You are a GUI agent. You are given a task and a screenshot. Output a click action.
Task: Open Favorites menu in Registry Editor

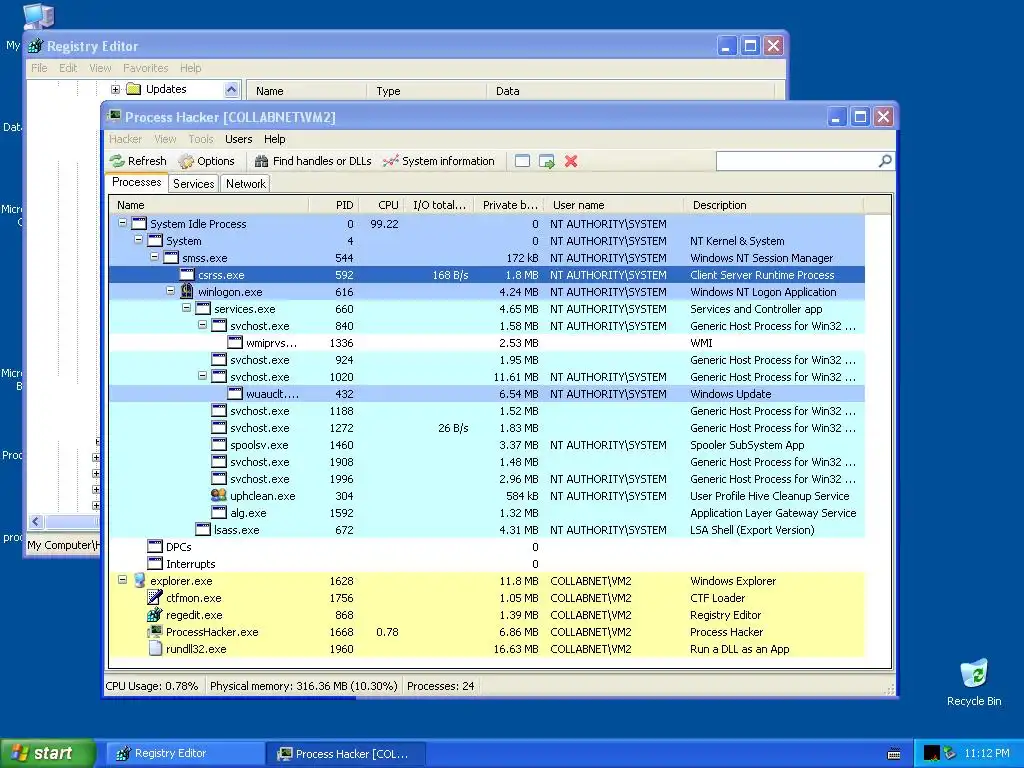pyautogui.click(x=146, y=68)
